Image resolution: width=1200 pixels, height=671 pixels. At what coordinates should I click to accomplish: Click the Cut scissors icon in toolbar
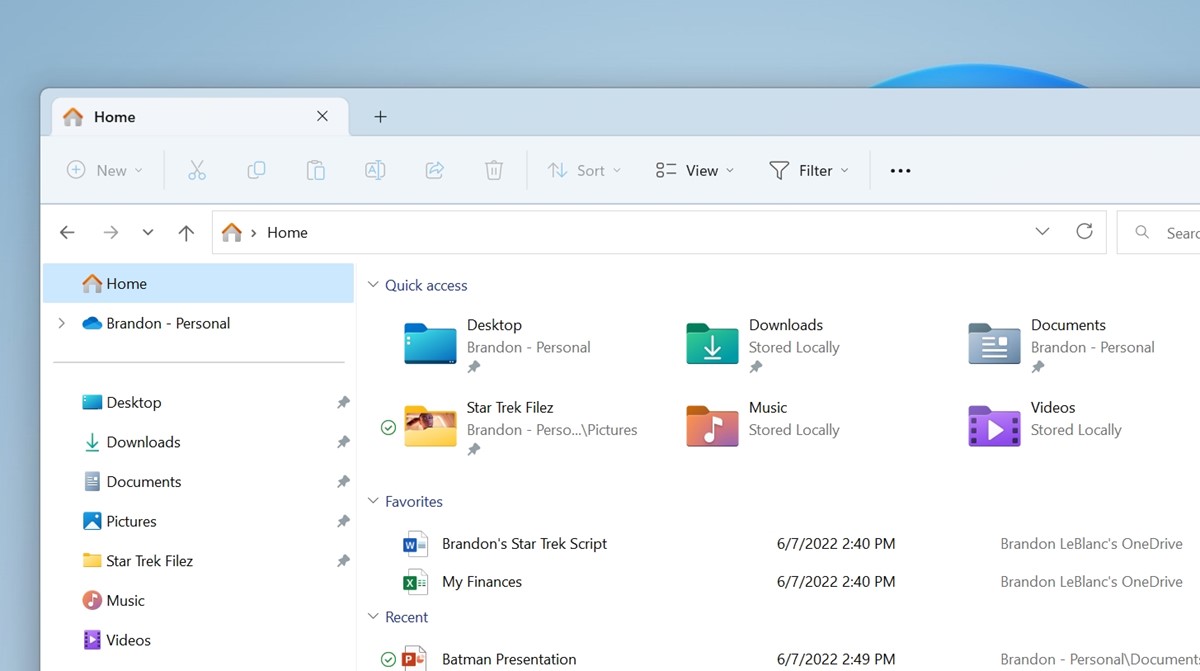coord(197,171)
